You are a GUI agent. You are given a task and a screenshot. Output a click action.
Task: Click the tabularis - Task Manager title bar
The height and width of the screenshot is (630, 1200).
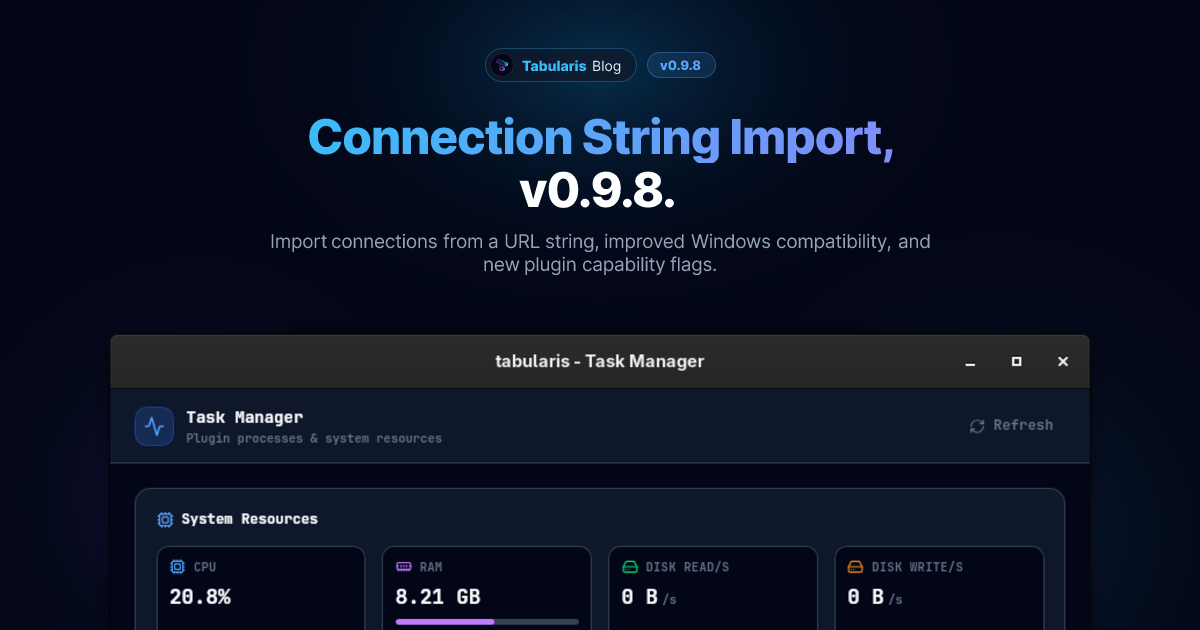[600, 361]
